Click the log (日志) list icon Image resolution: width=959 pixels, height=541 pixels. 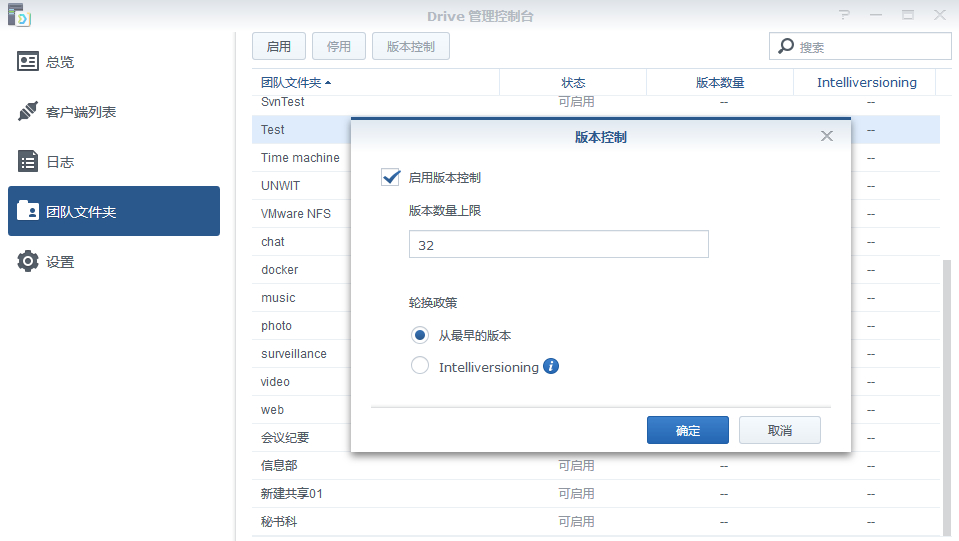click(x=28, y=162)
